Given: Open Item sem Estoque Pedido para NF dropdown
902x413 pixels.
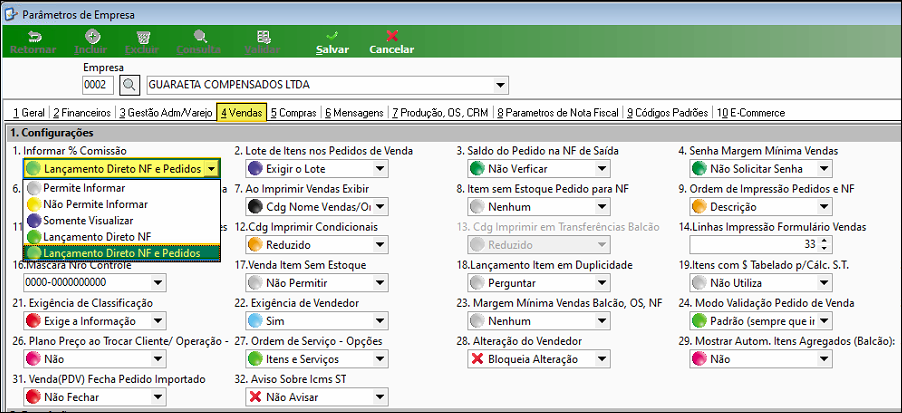Looking at the screenshot, I should 602,206.
